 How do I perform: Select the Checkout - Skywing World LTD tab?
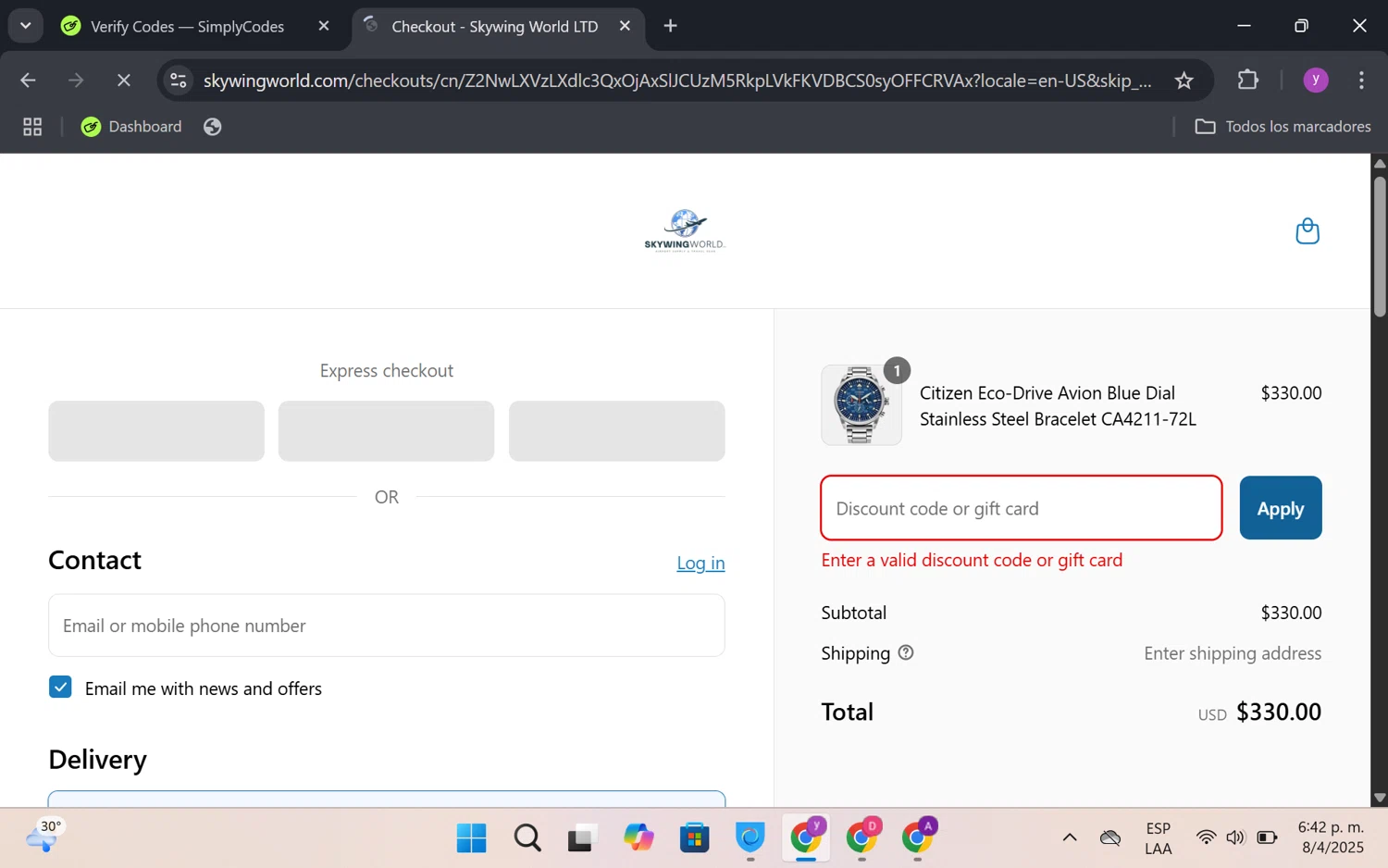(x=494, y=26)
